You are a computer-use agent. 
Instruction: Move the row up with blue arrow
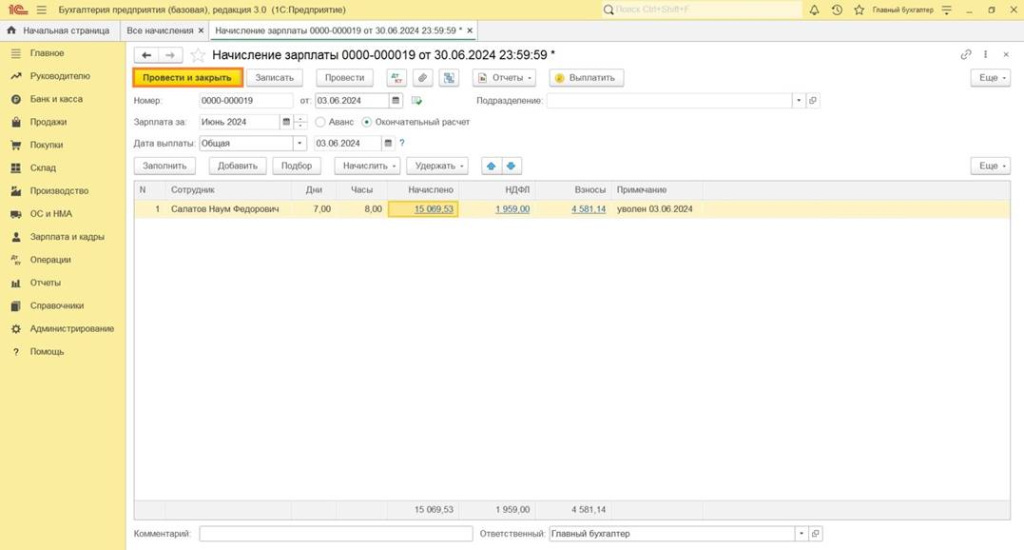point(491,166)
